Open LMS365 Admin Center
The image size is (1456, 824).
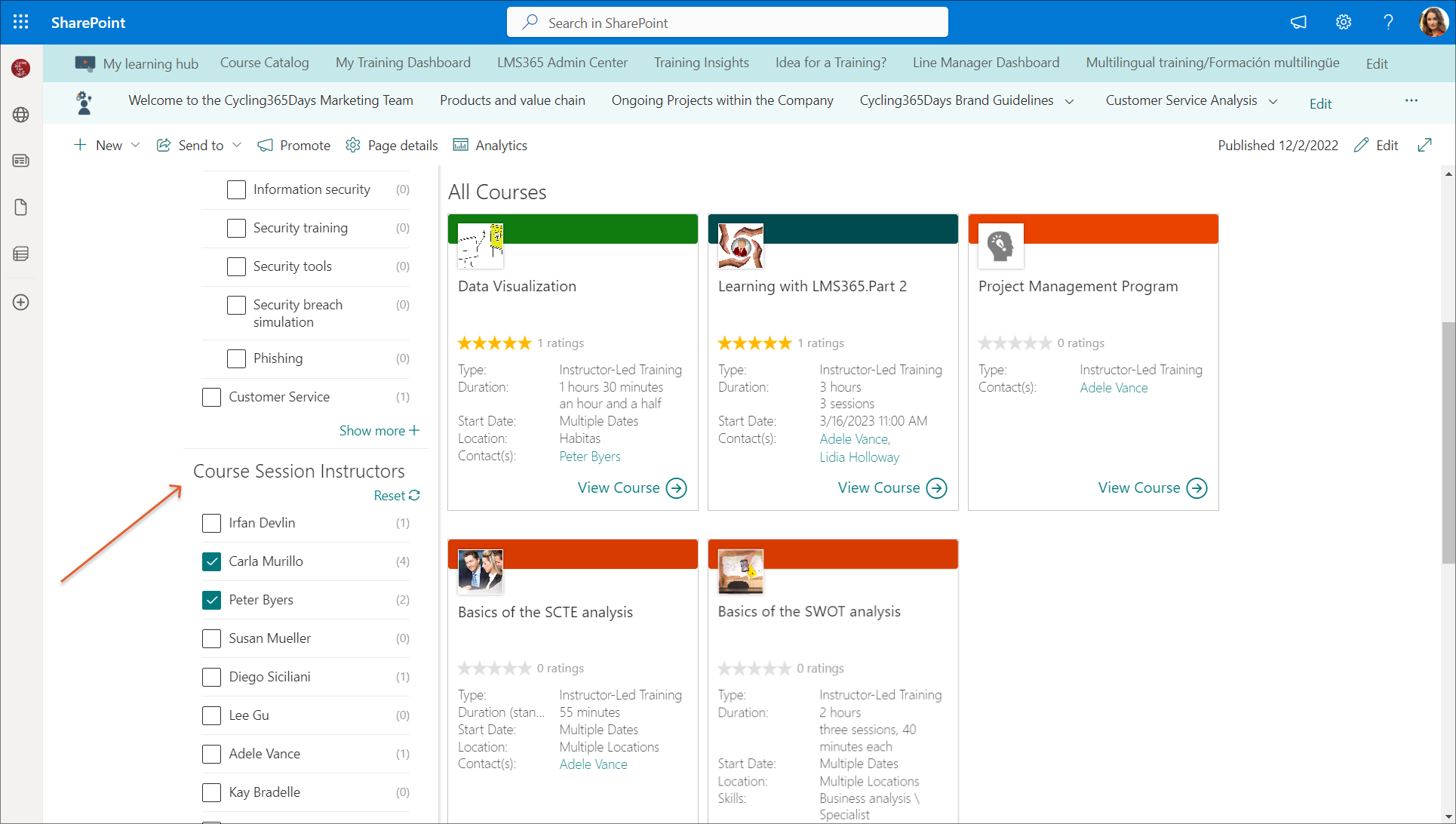562,63
